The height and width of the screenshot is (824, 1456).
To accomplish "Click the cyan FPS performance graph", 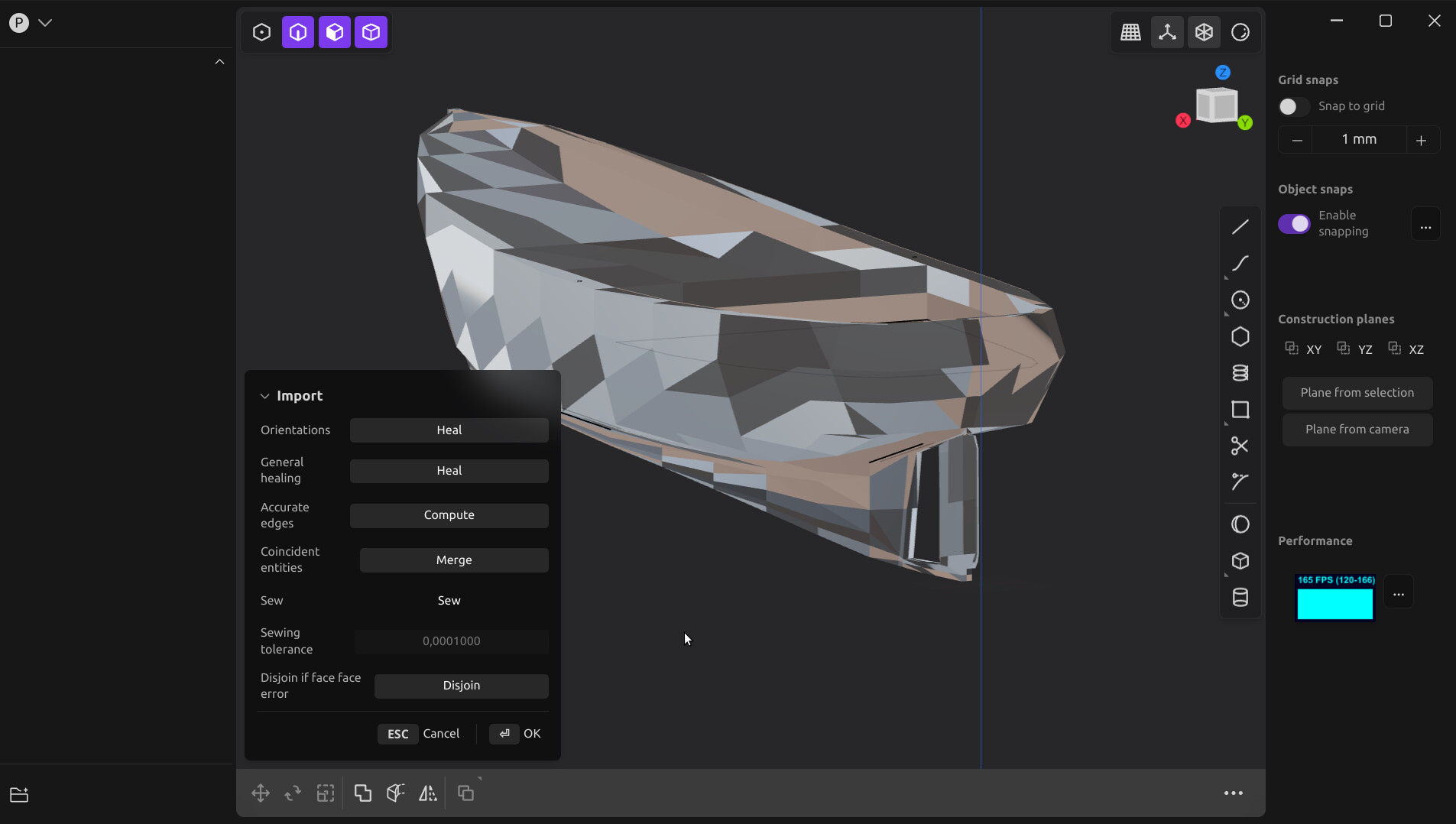I will [1334, 602].
